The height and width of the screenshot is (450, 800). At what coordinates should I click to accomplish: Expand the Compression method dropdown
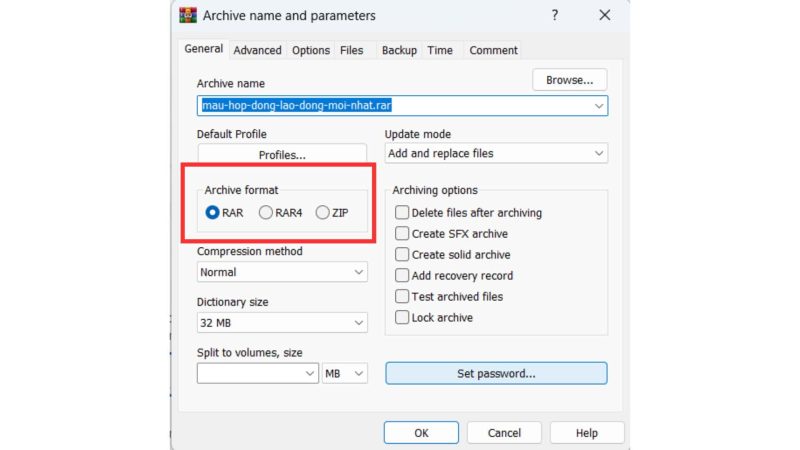[x=282, y=272]
